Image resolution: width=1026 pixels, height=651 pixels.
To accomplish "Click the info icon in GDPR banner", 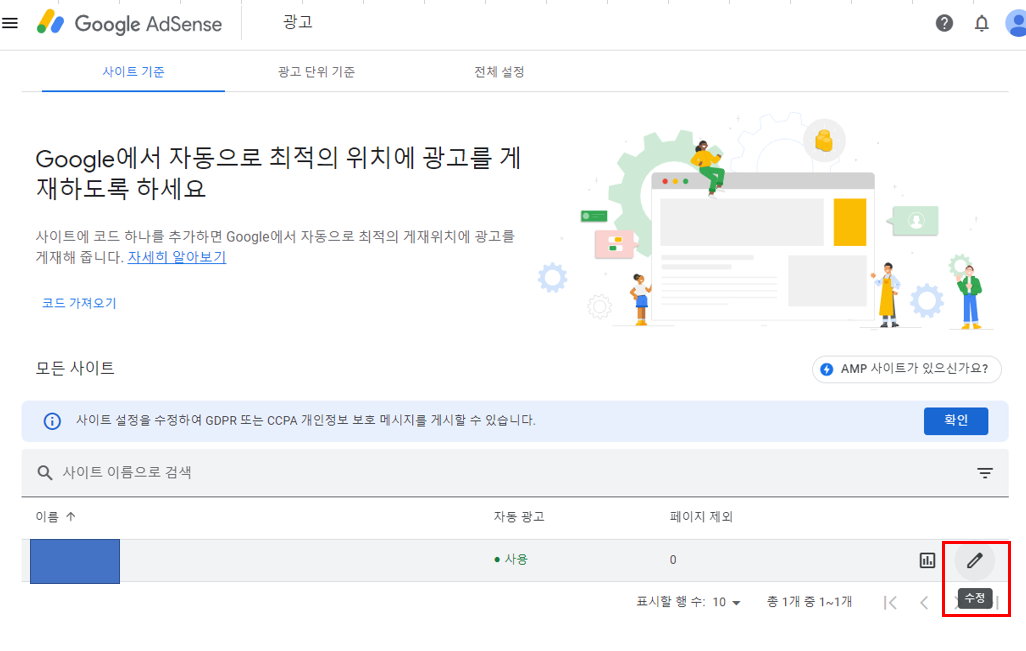I will tap(52, 421).
